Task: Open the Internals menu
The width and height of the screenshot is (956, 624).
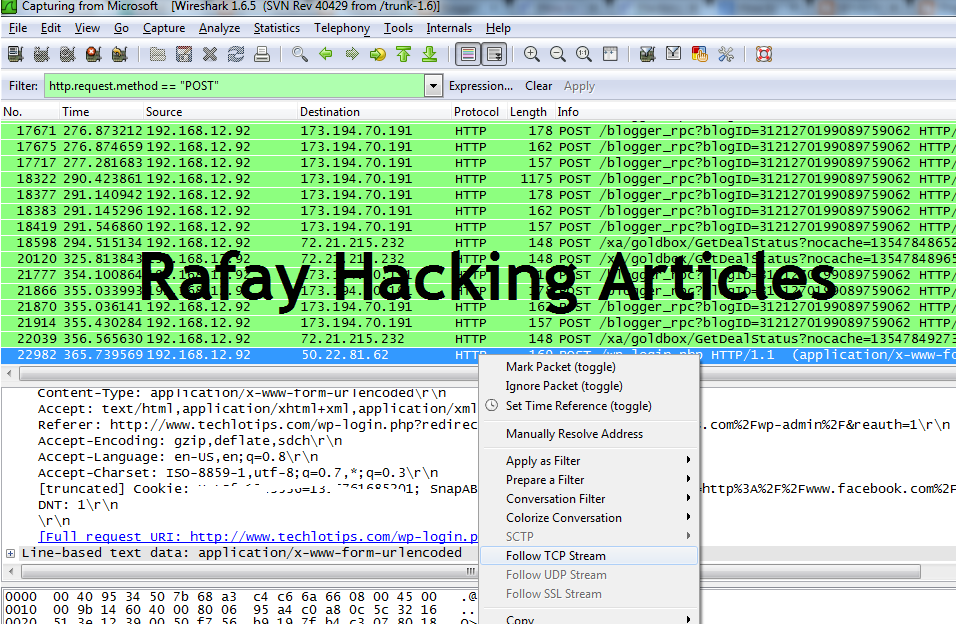Action: pos(449,28)
